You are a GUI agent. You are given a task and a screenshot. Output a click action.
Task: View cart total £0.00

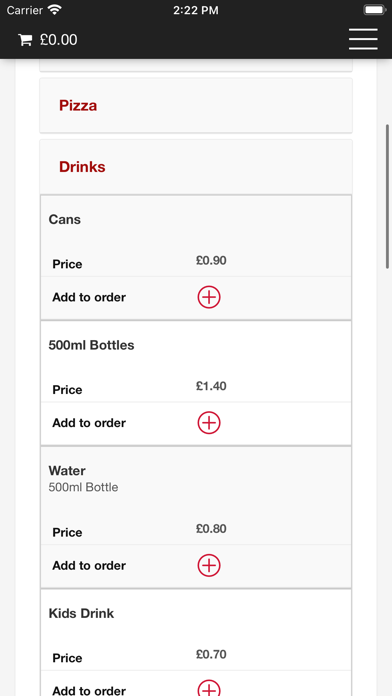(x=58, y=40)
